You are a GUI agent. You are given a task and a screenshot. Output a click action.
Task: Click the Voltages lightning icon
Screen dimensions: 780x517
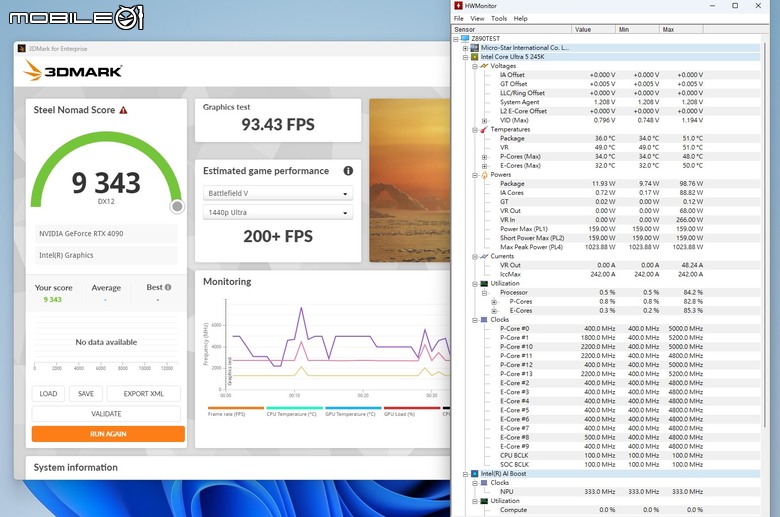(x=484, y=66)
